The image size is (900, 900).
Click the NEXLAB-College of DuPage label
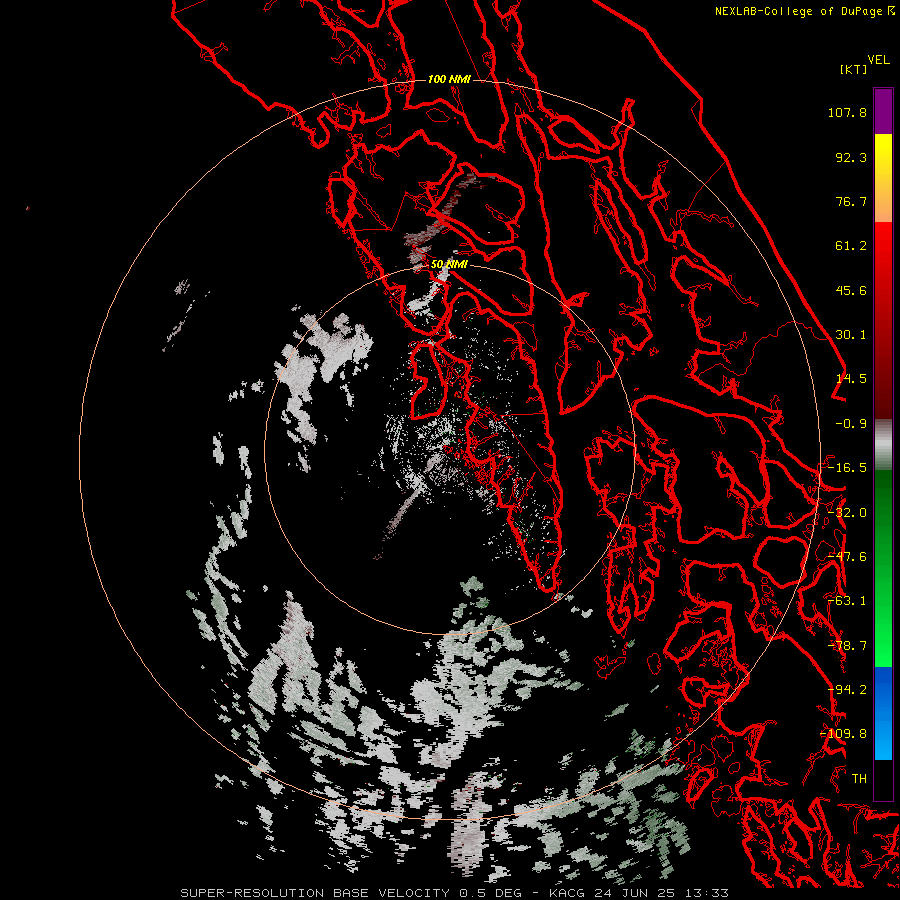pyautogui.click(x=798, y=11)
